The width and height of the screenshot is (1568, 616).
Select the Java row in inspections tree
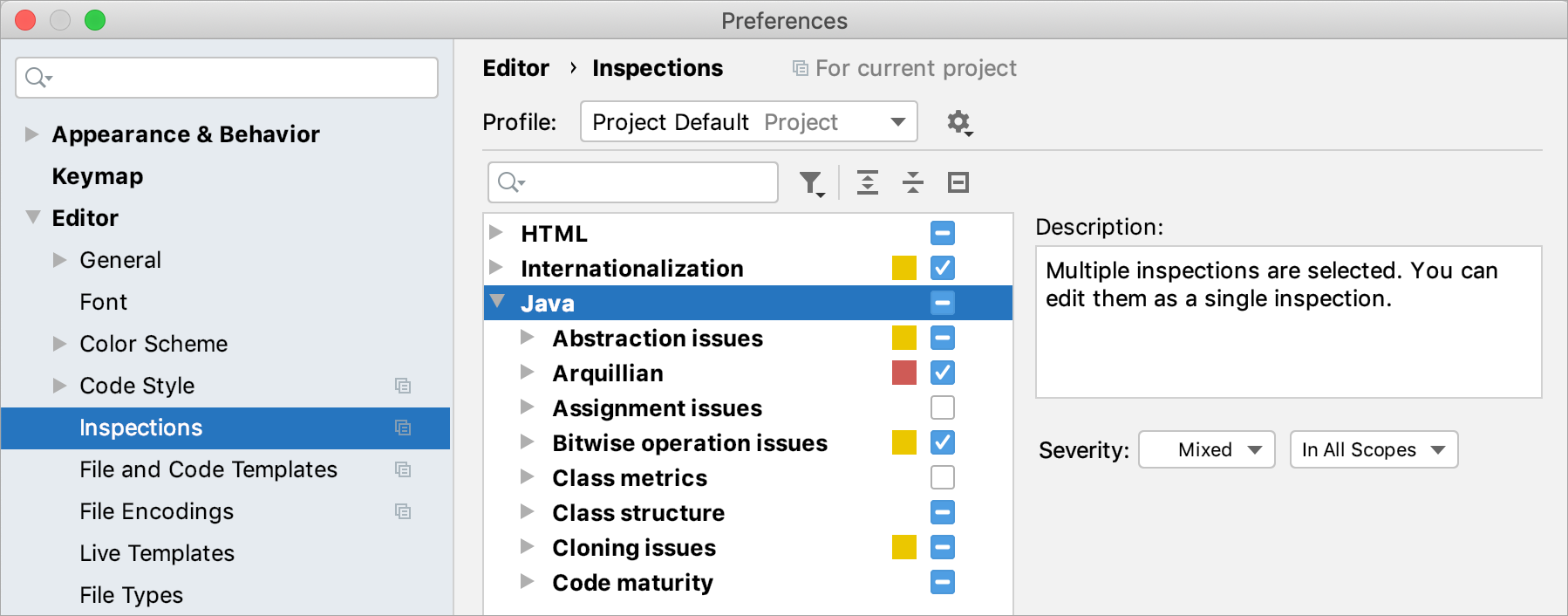coord(748,303)
